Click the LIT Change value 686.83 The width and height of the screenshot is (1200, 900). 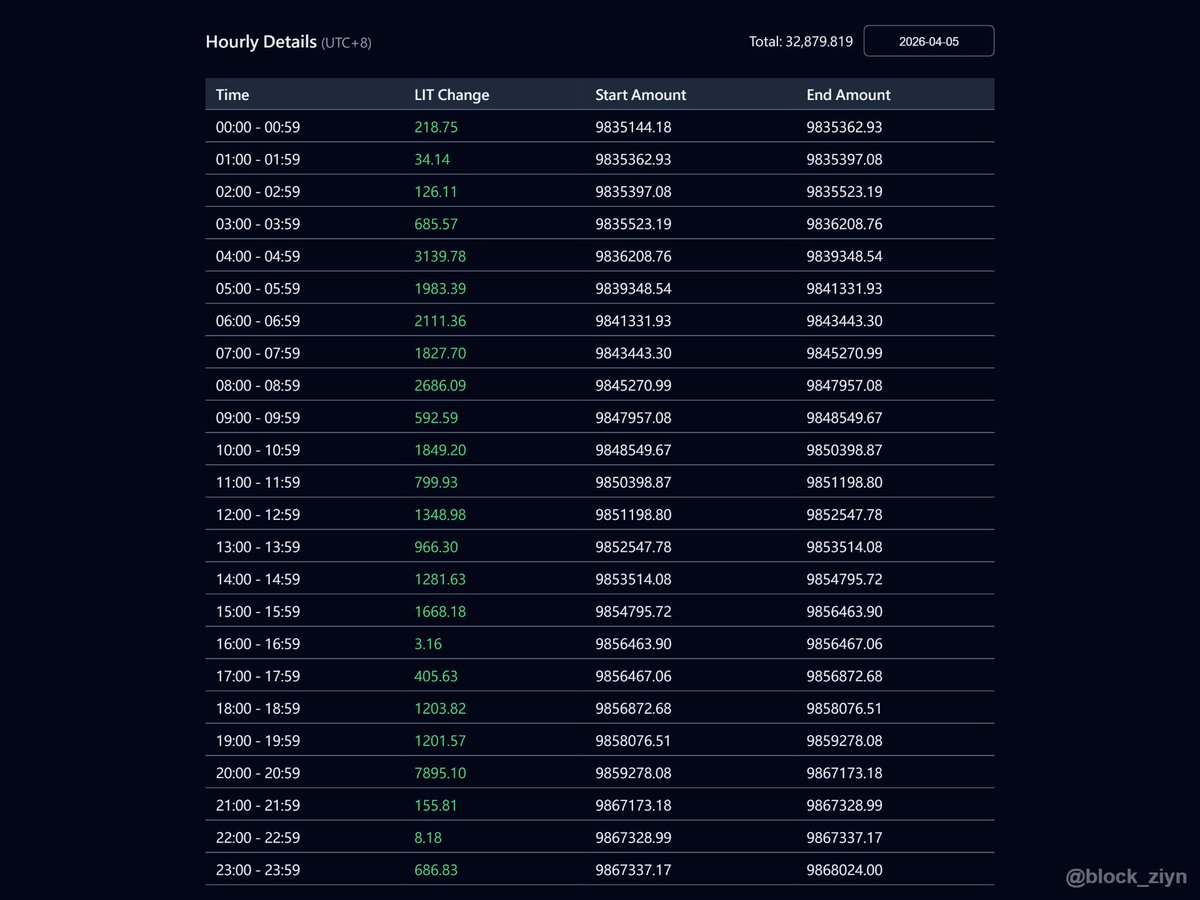436,870
